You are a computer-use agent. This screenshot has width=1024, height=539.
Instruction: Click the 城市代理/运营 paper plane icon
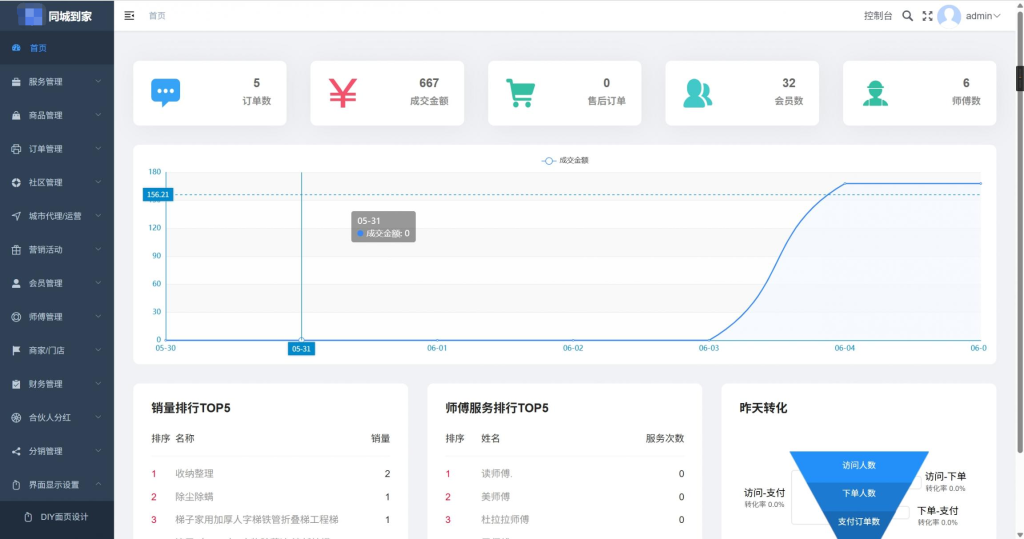pos(16,216)
